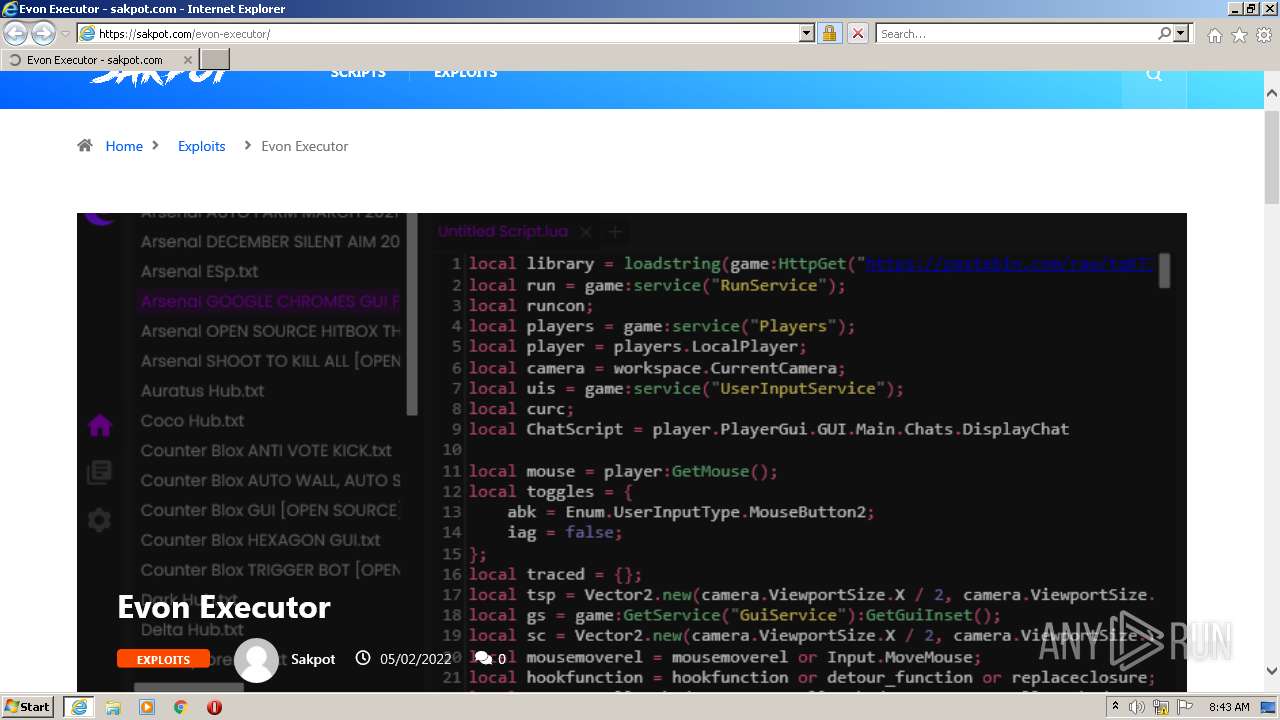1280x720 pixels.
Task: Open search provider dropdown arrow
Action: click(x=1181, y=33)
